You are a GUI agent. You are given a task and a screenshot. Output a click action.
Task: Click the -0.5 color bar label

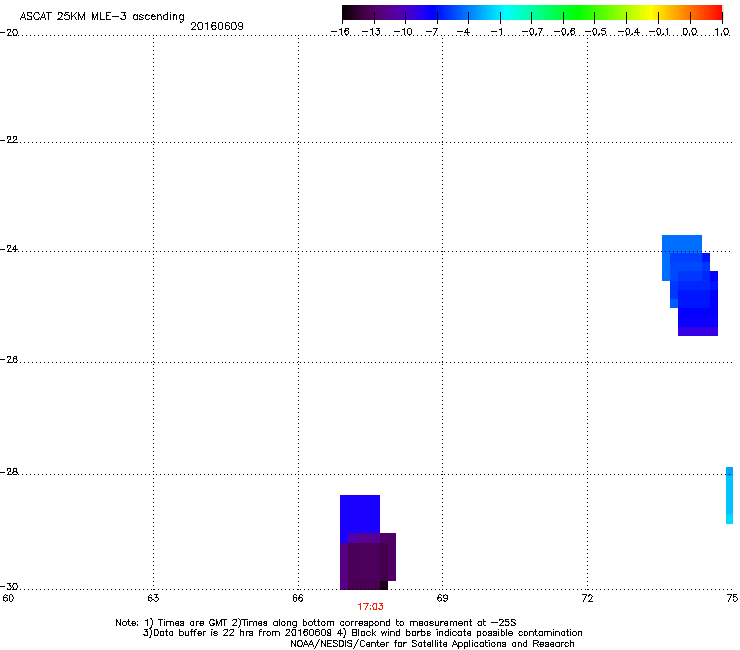pos(596,32)
